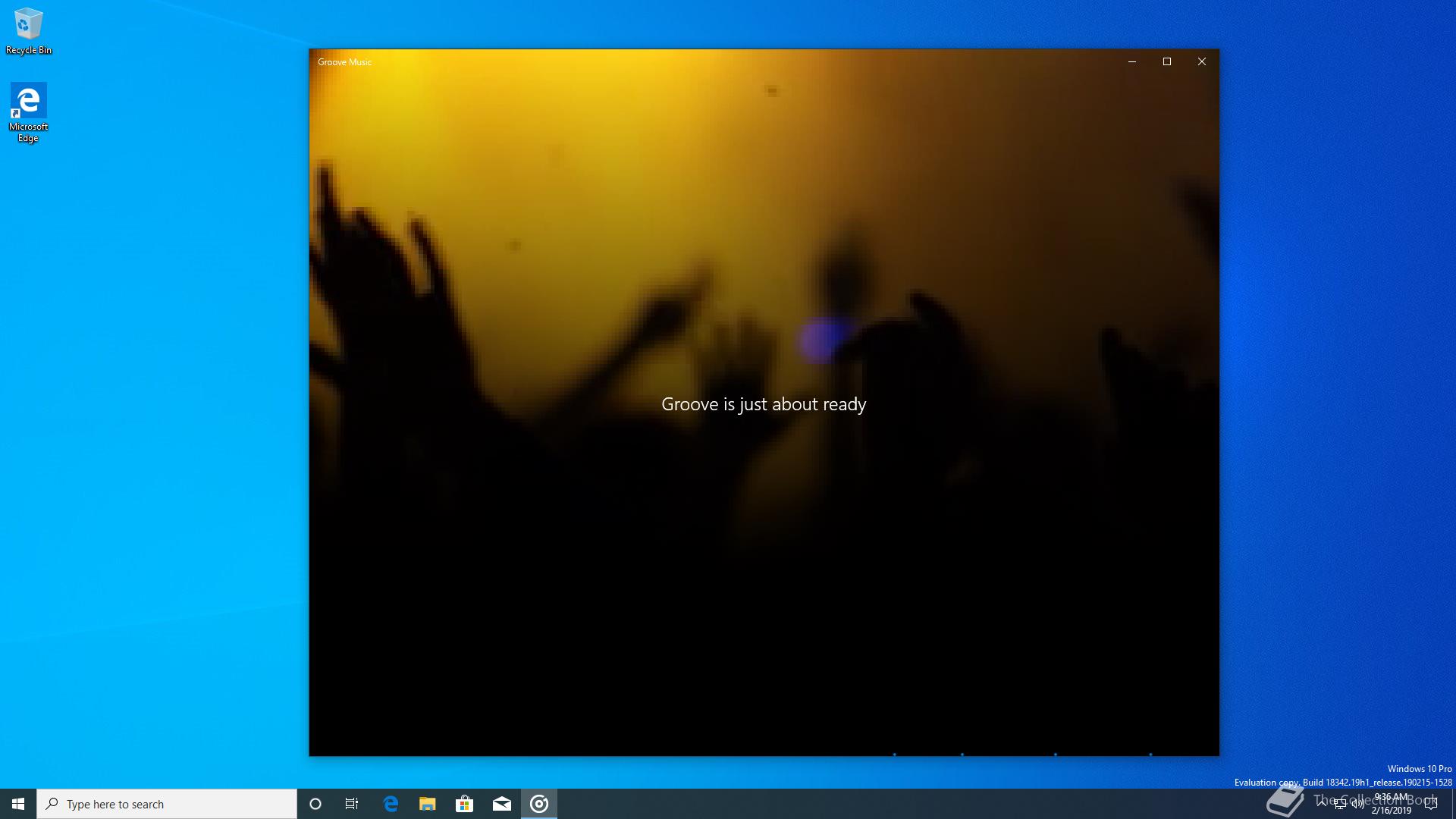Open Cortana from the taskbar
1456x819 pixels.
(x=315, y=804)
